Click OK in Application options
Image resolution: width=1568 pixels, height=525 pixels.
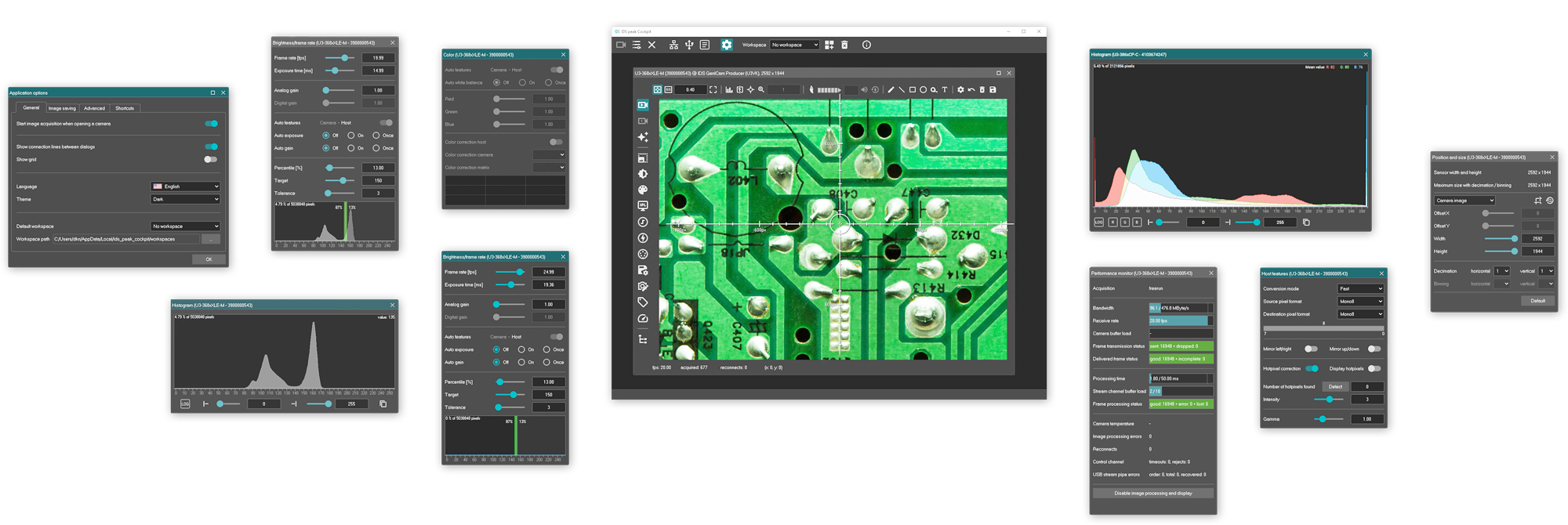click(x=209, y=259)
